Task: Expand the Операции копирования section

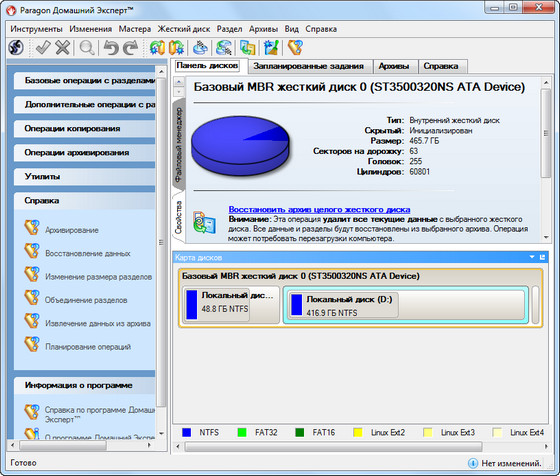Action: (x=85, y=129)
